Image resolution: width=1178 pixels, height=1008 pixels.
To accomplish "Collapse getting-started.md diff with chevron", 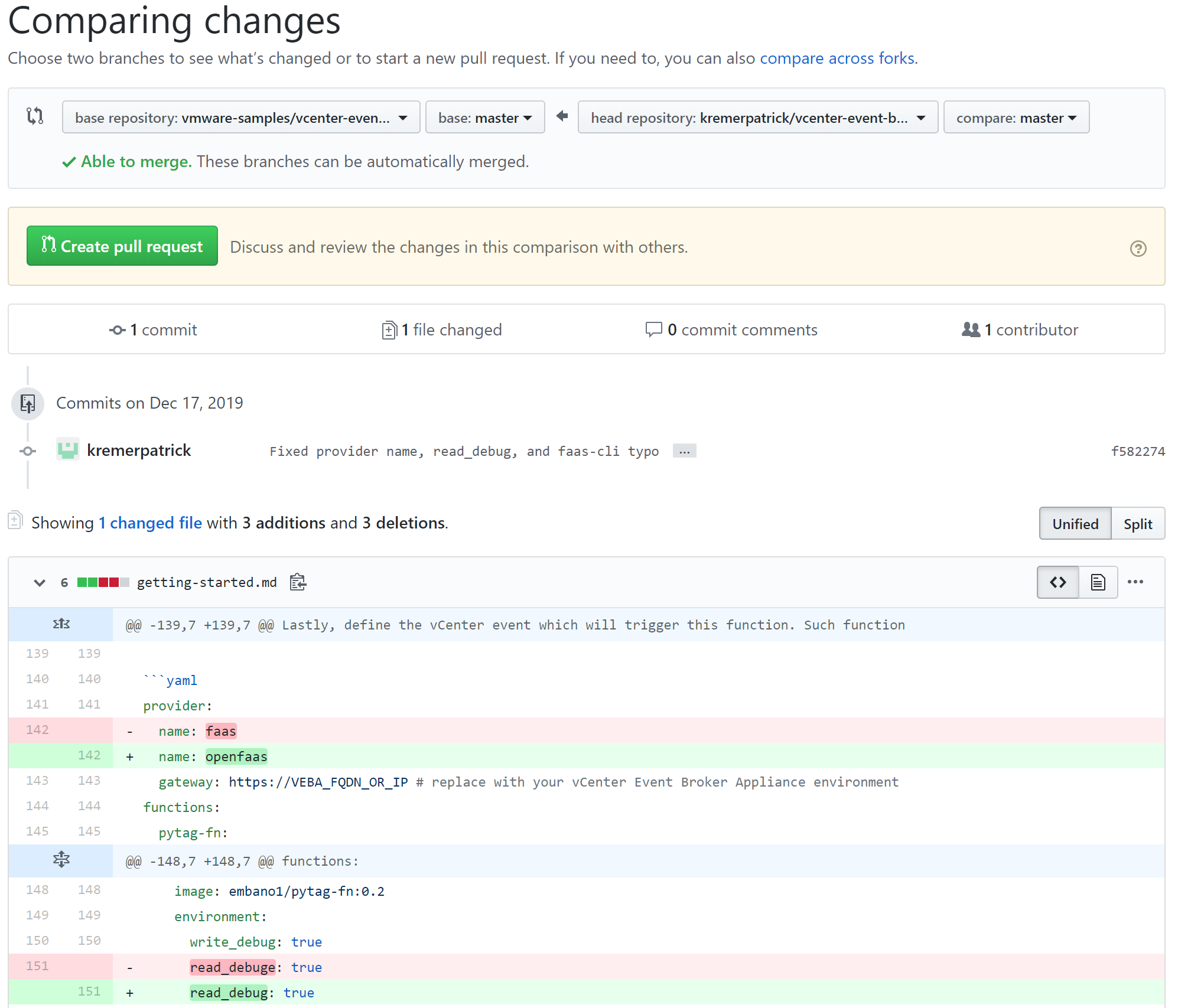I will (40, 583).
